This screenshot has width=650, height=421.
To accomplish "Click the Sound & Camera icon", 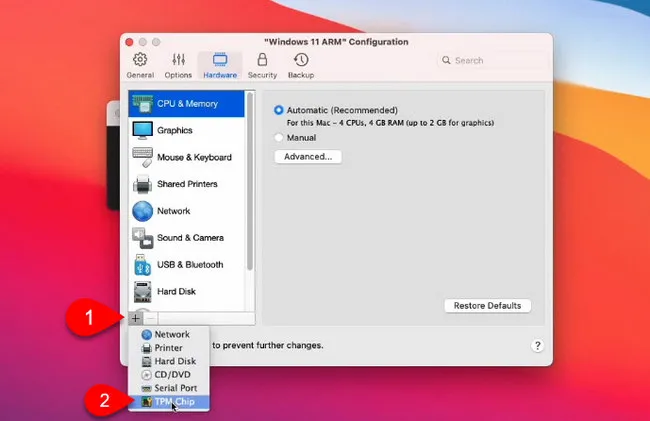I will [143, 238].
